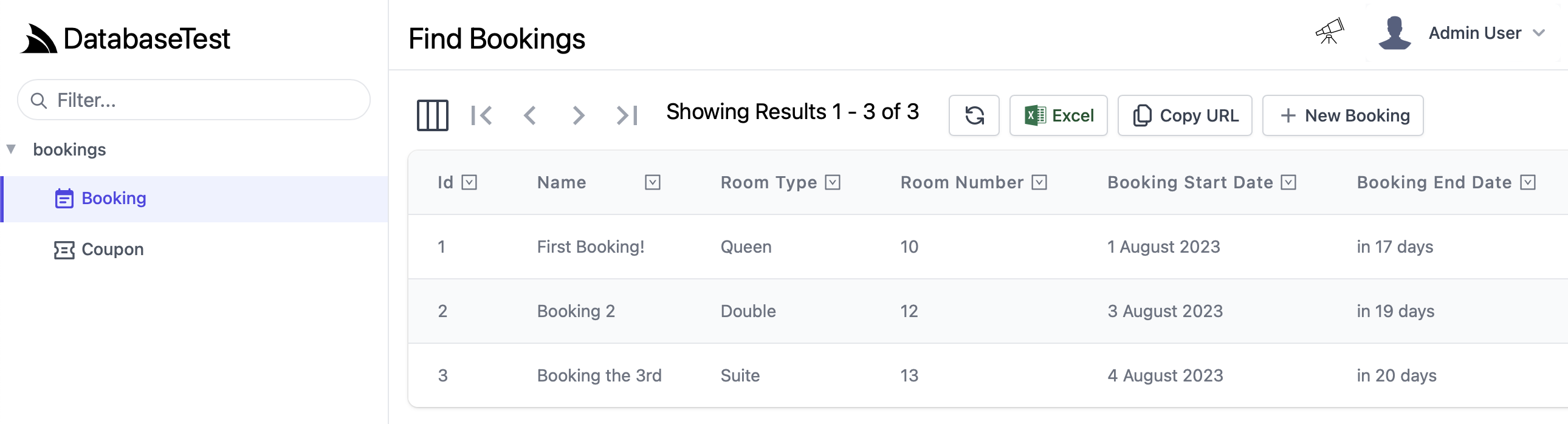Collapse the bookings tree group

(x=11, y=149)
